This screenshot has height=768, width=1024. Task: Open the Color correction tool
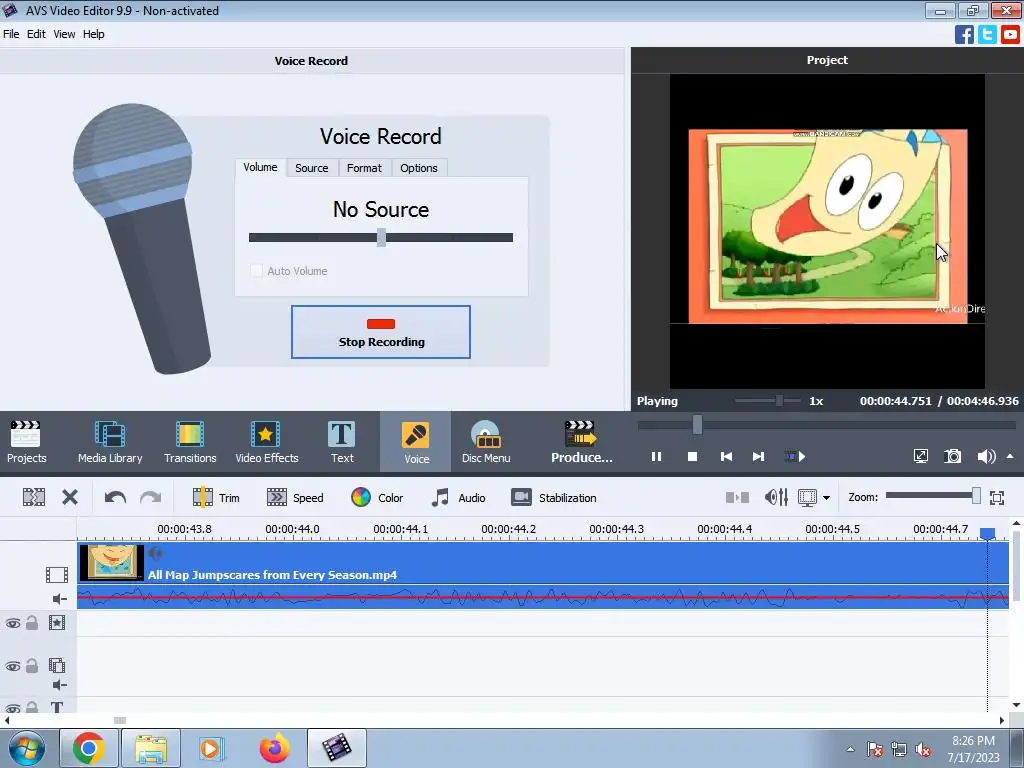pos(377,498)
